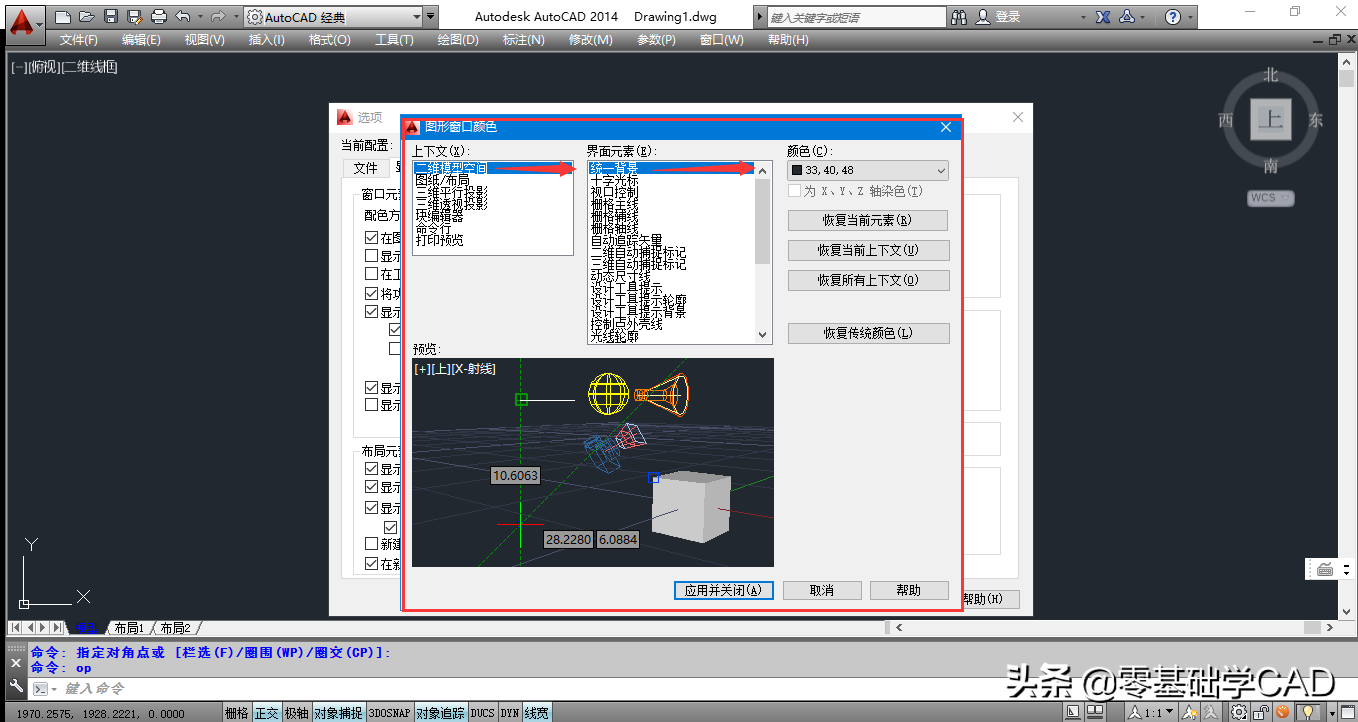1358x722 pixels.
Task: Click the clean screen icon at status bar end
Action: (x=1349, y=712)
